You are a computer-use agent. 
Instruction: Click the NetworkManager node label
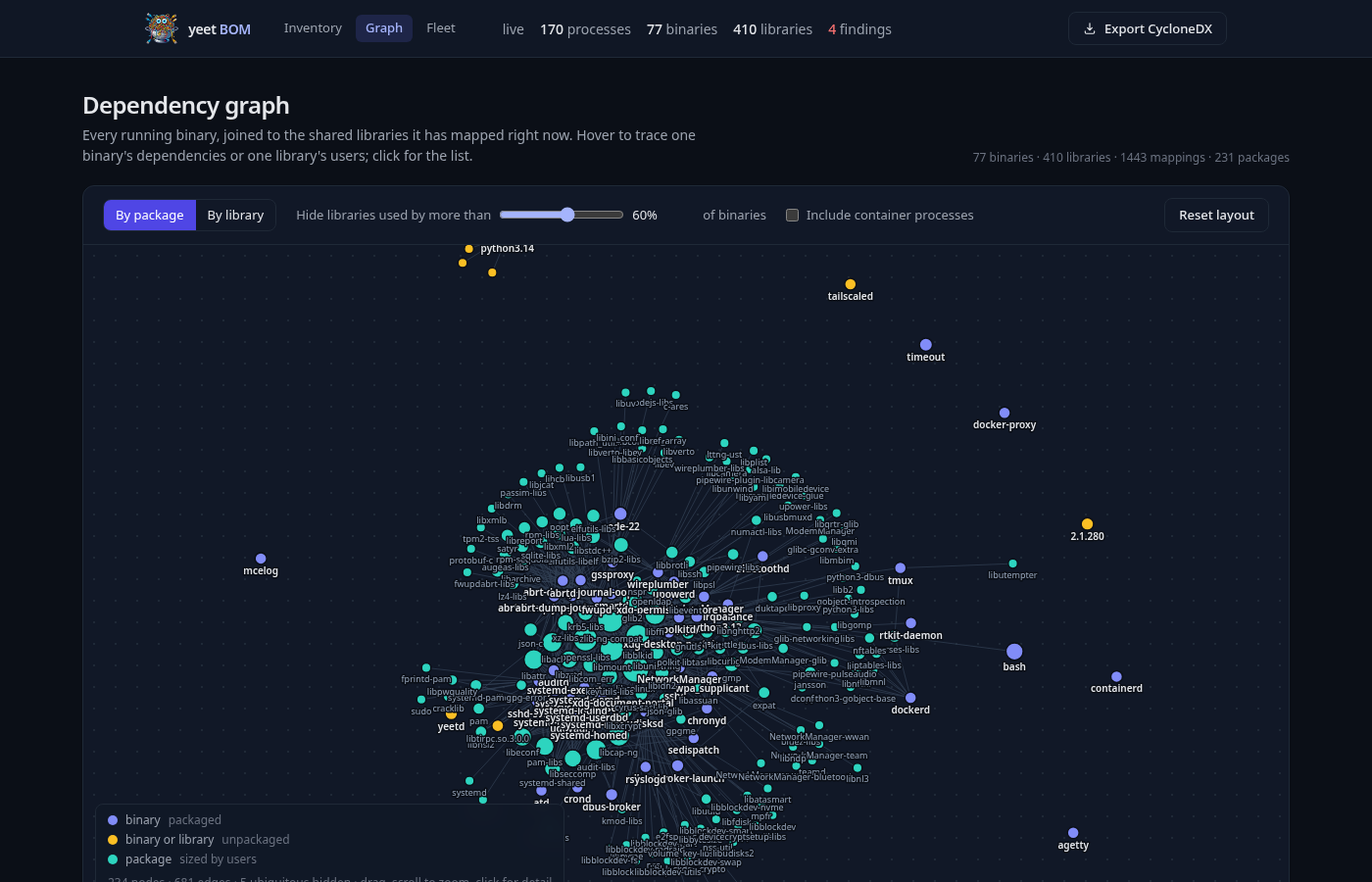tap(679, 678)
